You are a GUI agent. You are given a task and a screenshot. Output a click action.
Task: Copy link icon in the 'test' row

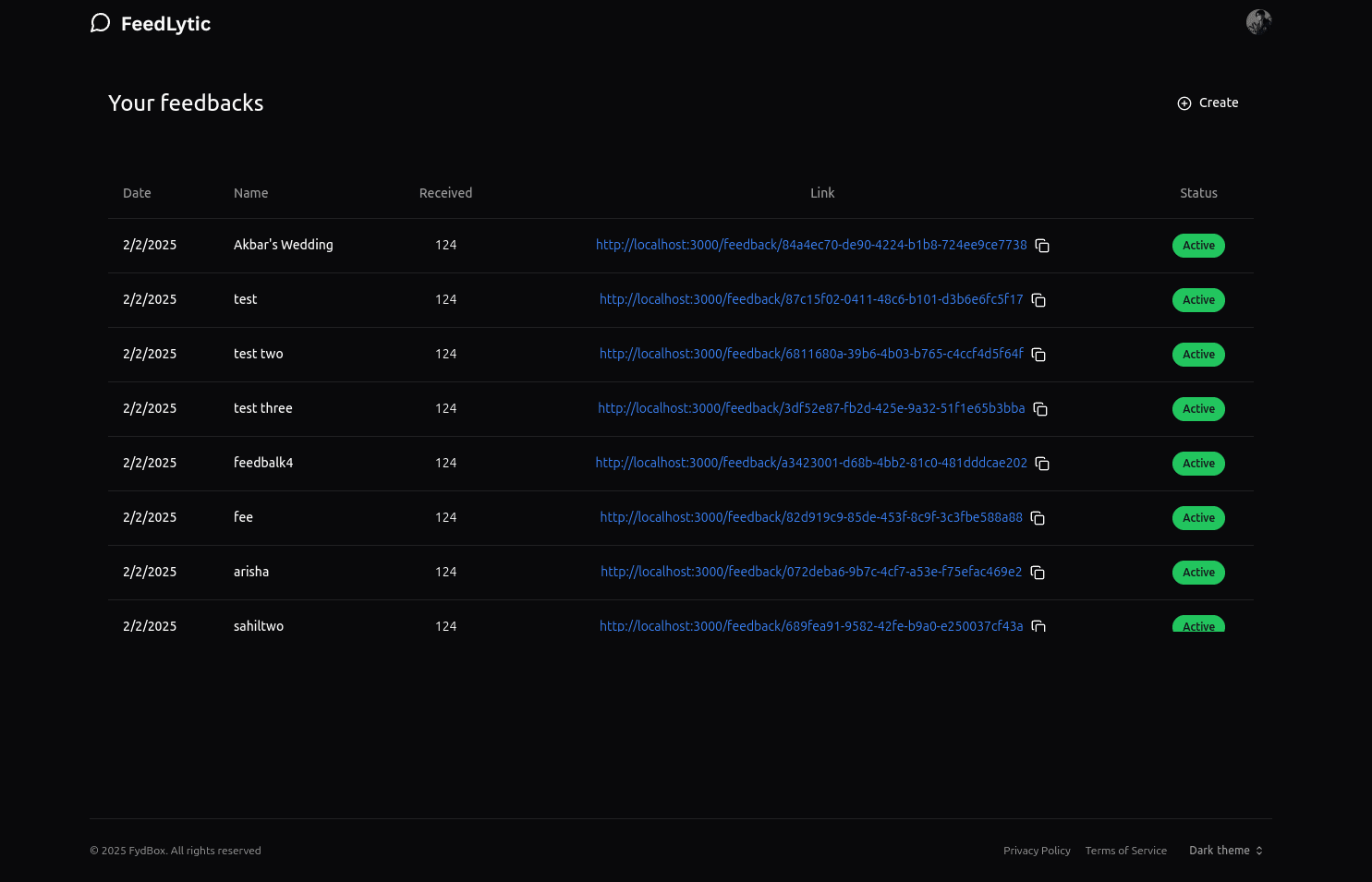pyautogui.click(x=1038, y=300)
